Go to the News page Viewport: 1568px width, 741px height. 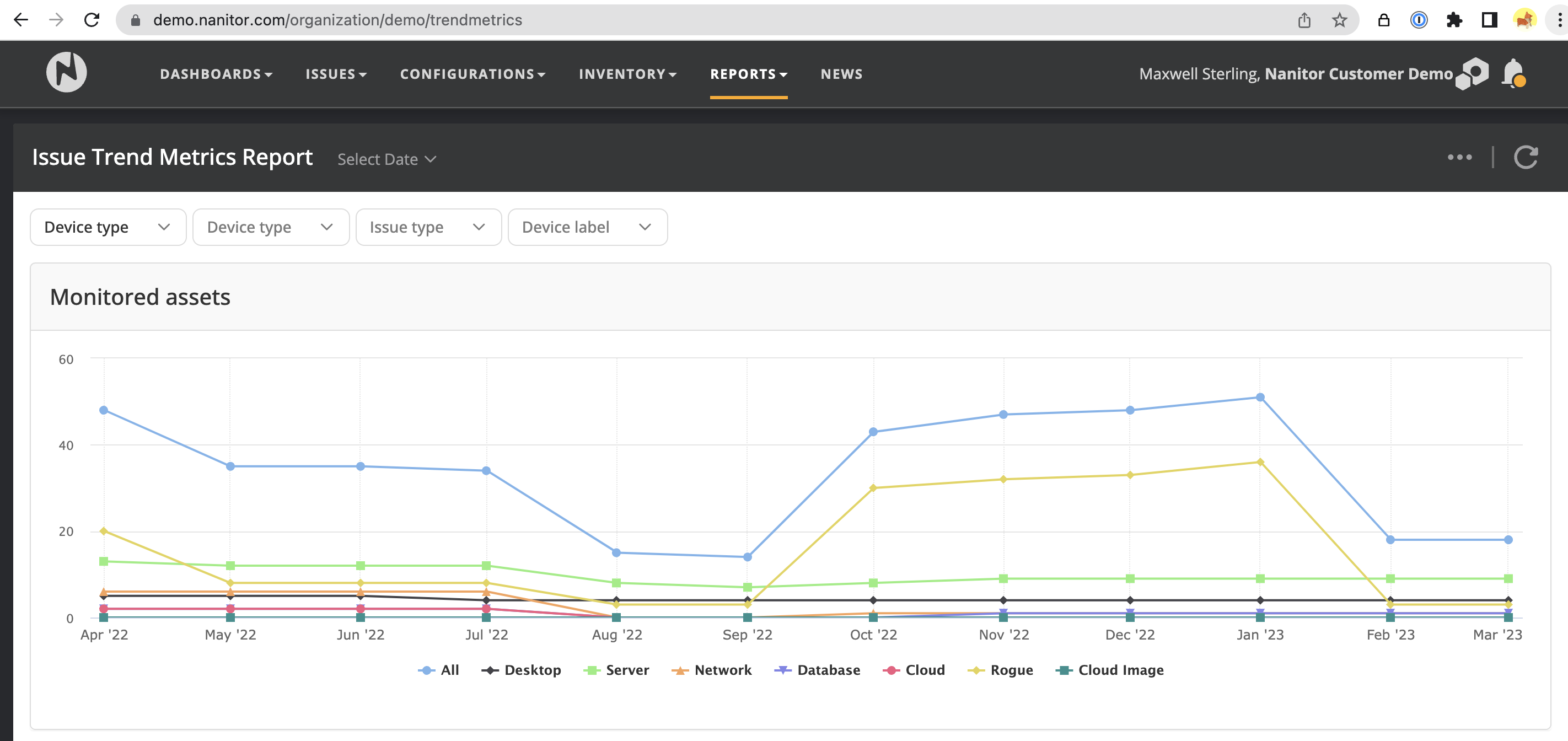point(841,74)
